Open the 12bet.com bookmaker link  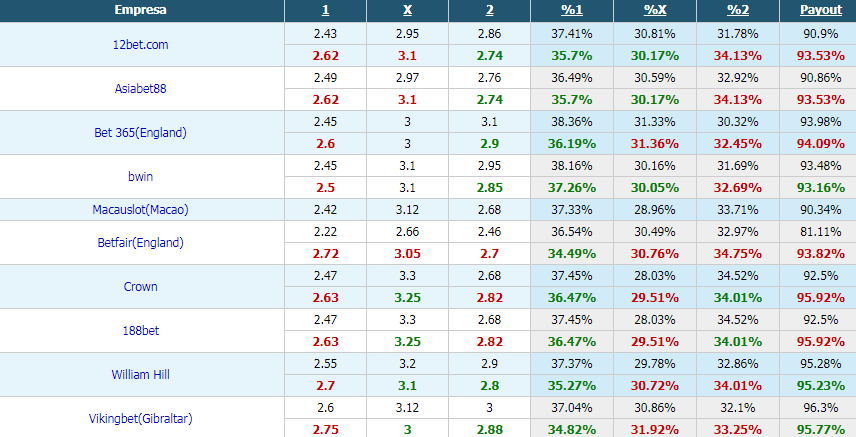pos(140,45)
